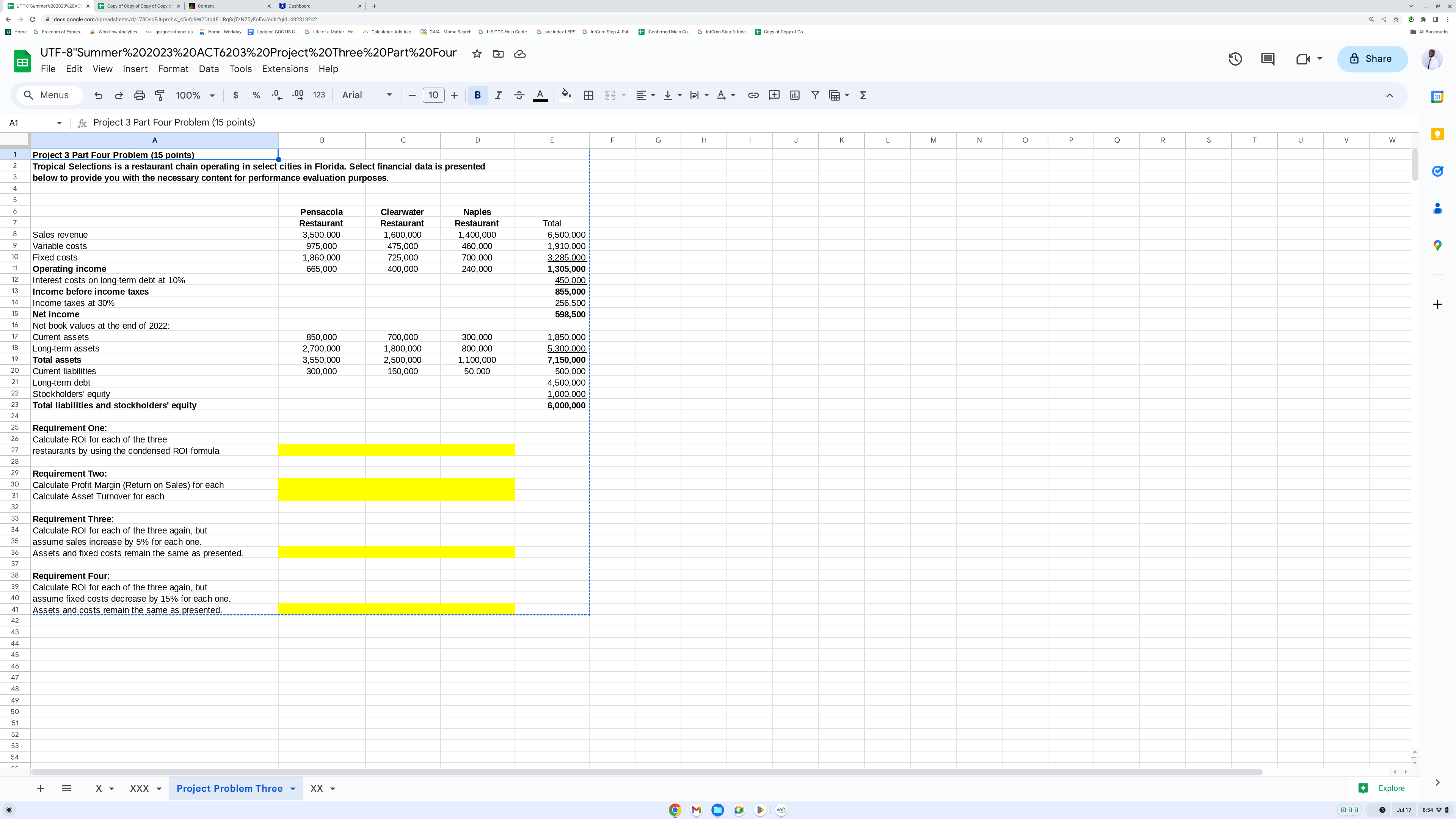
Task: Switch to the XXX sheet tab
Action: [139, 789]
